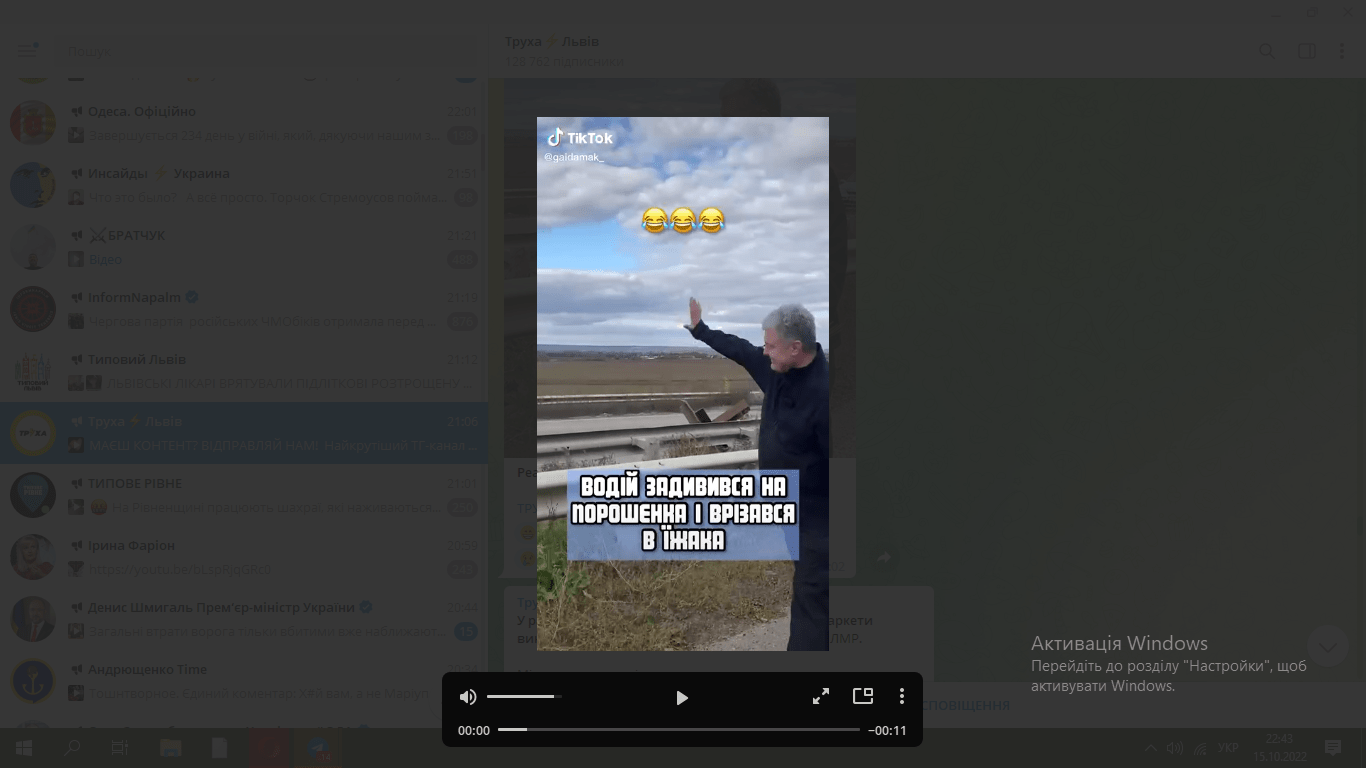
Task: Toggle the chat info side panel icon
Action: click(x=1306, y=51)
